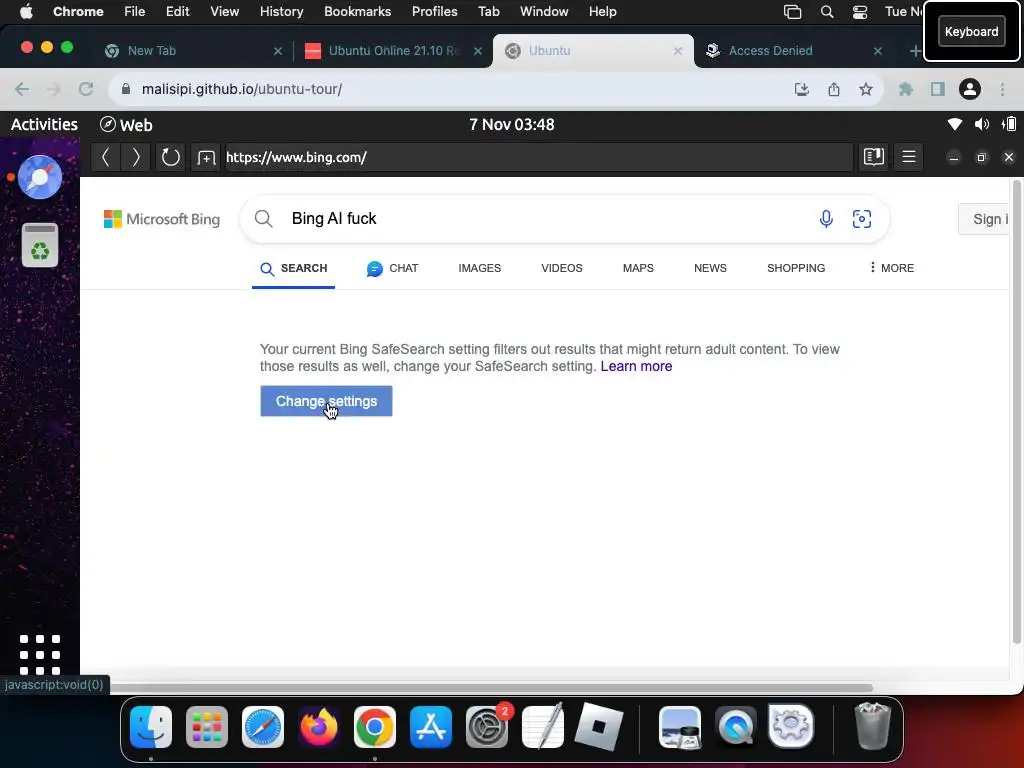This screenshot has height=768, width=1024.
Task: Click the Change settings button
Action: 326,401
